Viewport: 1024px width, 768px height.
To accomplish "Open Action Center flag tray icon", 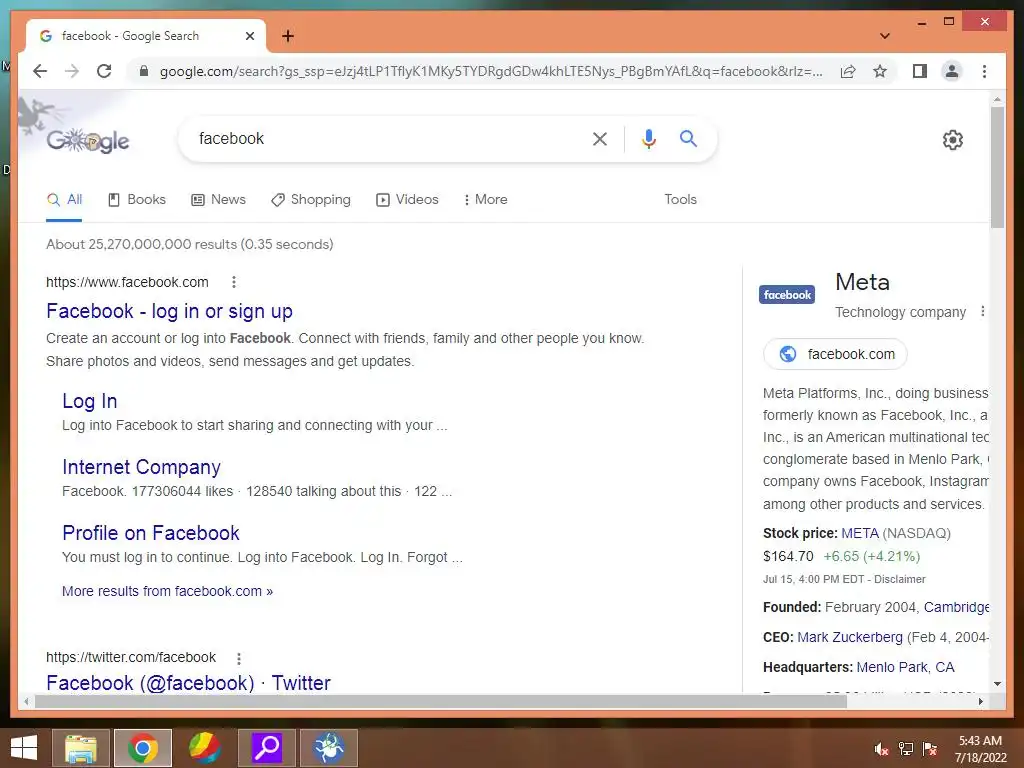I will click(930, 749).
